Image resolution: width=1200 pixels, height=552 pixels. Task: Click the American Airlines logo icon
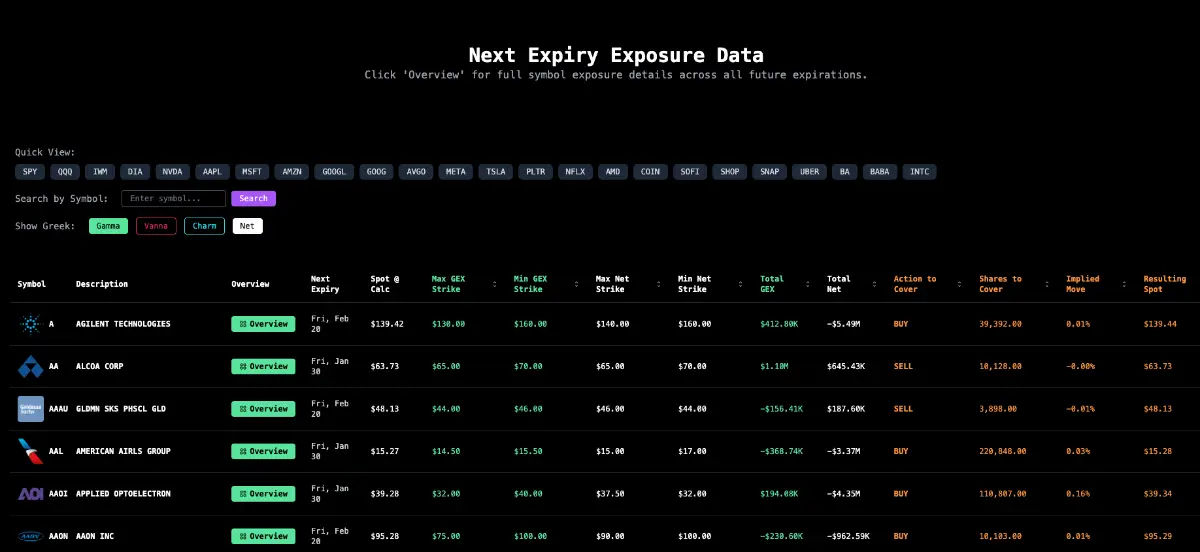[x=30, y=451]
